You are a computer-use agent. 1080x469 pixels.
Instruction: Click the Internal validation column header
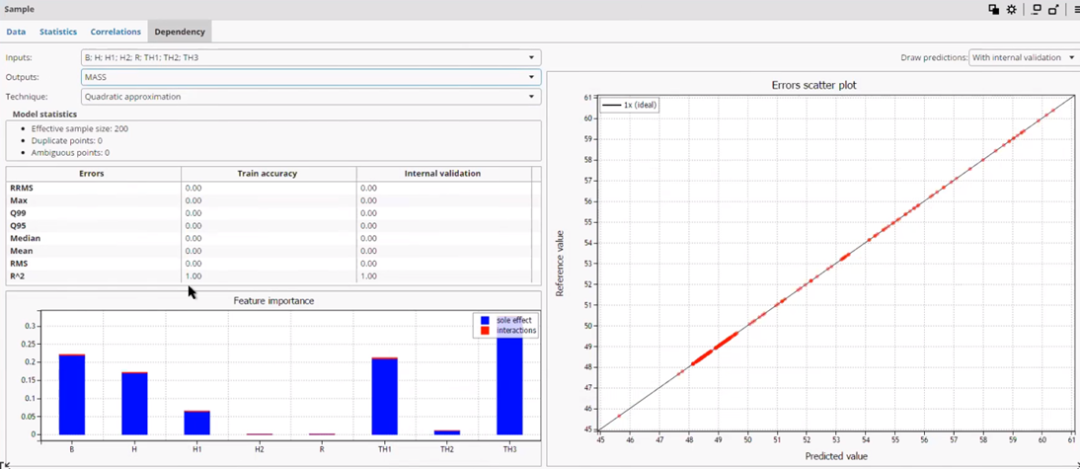pos(444,174)
